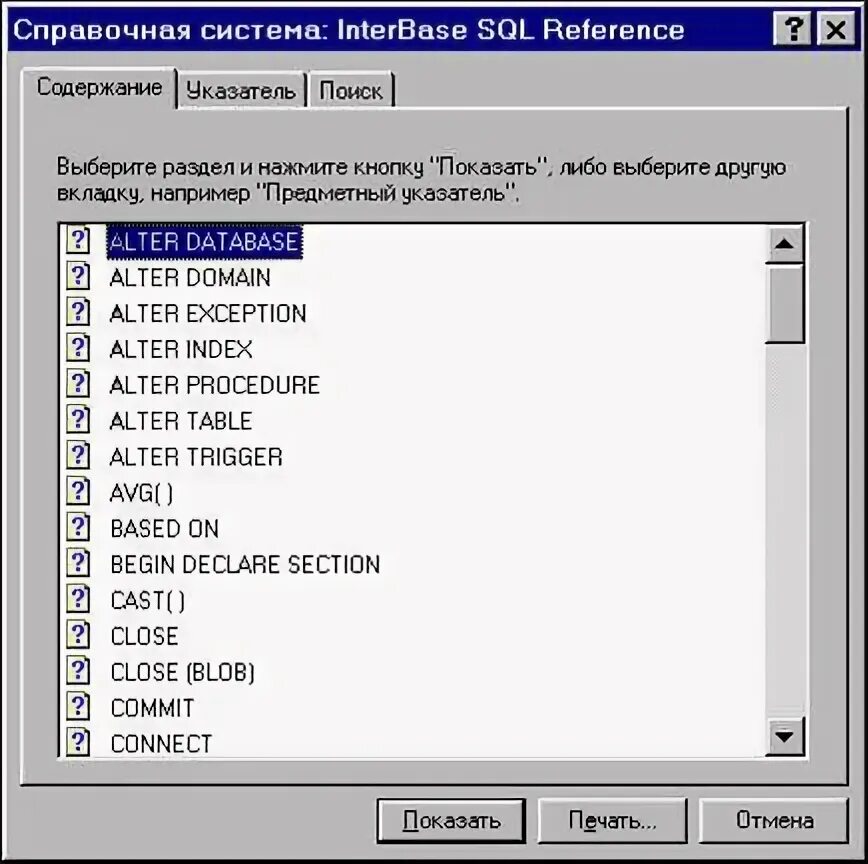Select the ALTER PROCEDURE topic
Screen dimensions: 868x864
[215, 385]
